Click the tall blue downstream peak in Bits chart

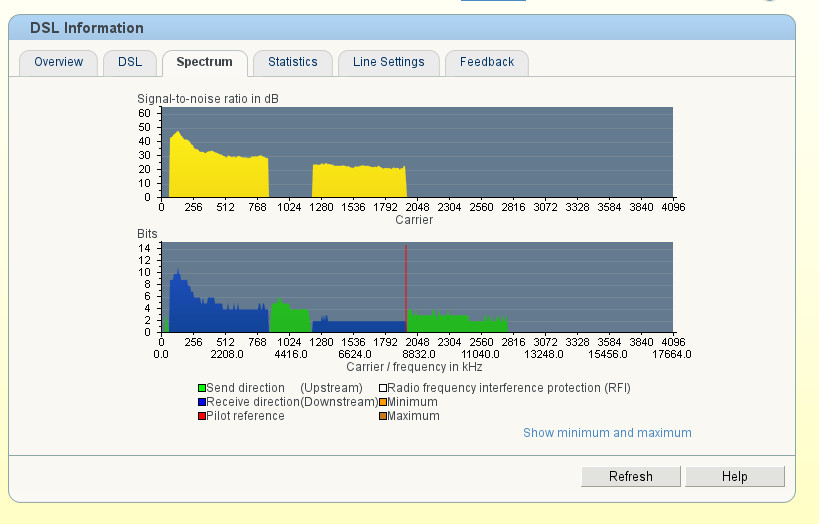tap(177, 300)
